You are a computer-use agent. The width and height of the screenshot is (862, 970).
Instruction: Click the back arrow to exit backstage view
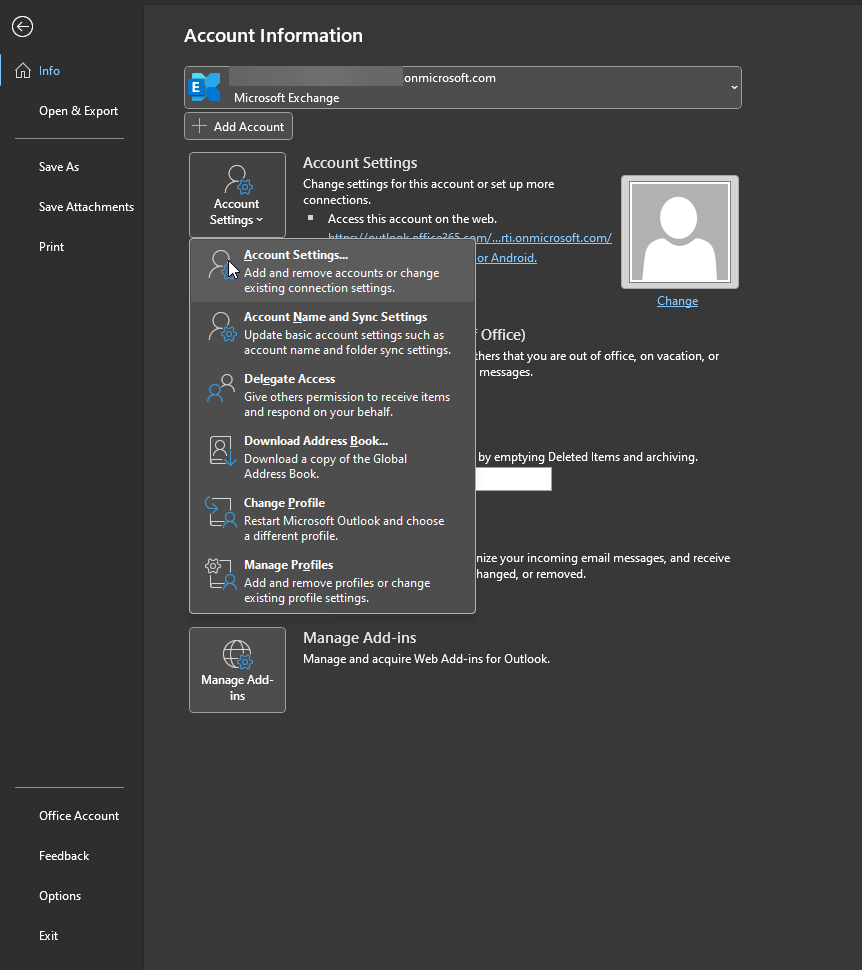[x=22, y=26]
